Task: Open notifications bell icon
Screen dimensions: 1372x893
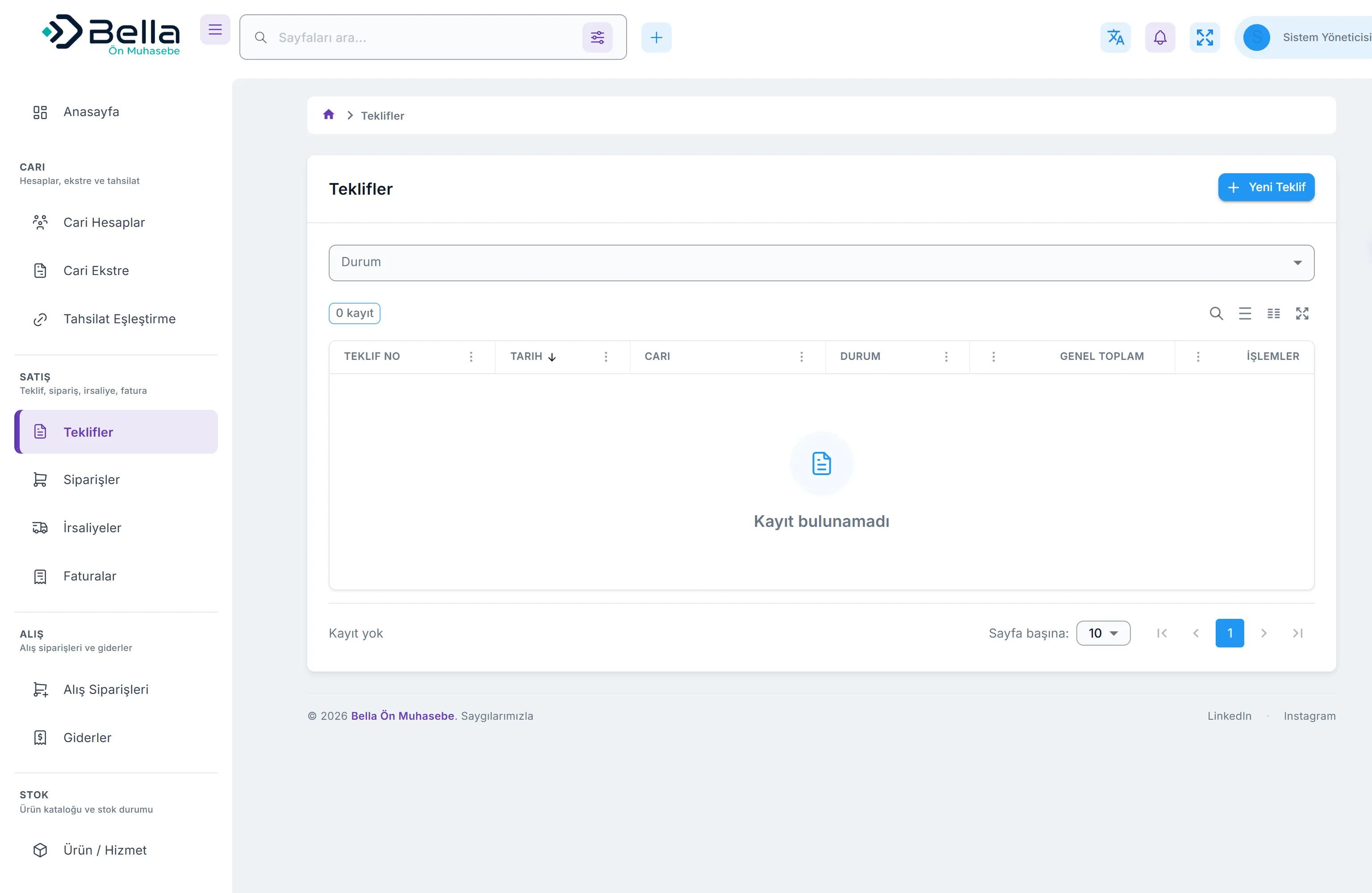Action: (1160, 38)
